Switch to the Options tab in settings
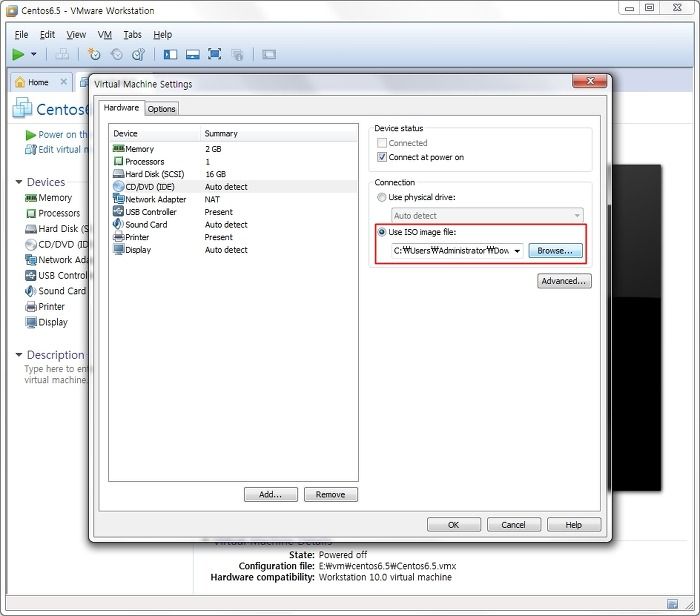This screenshot has height=616, width=700. pyautogui.click(x=161, y=109)
